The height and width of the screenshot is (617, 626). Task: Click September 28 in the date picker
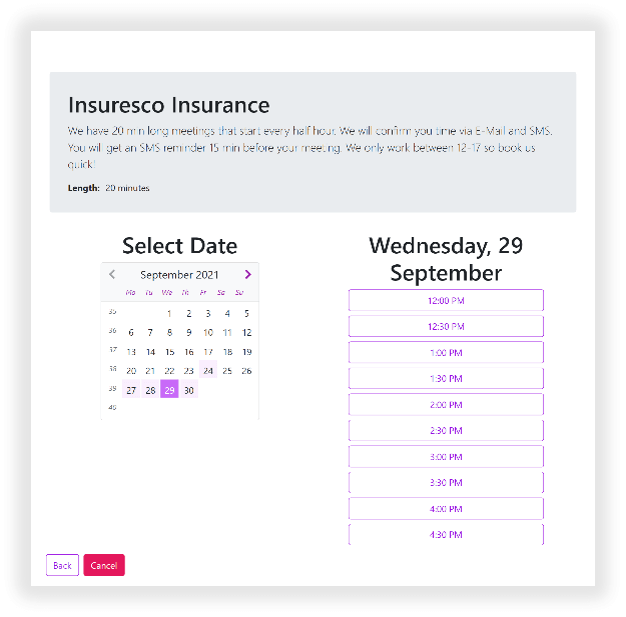click(150, 390)
